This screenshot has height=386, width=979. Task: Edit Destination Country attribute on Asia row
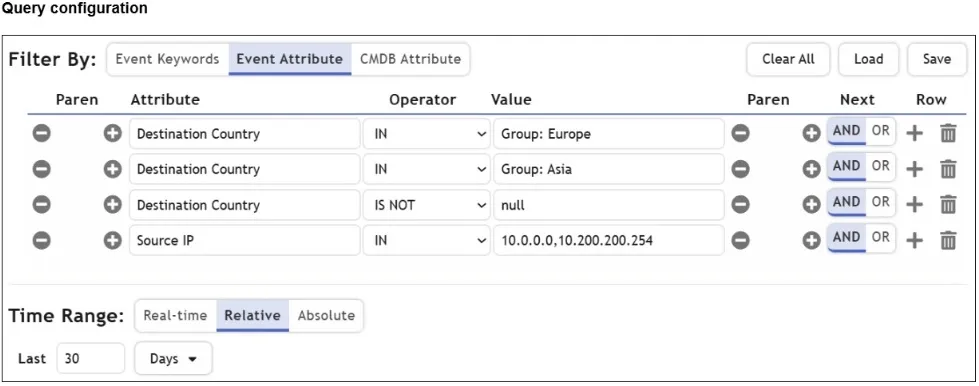(245, 169)
